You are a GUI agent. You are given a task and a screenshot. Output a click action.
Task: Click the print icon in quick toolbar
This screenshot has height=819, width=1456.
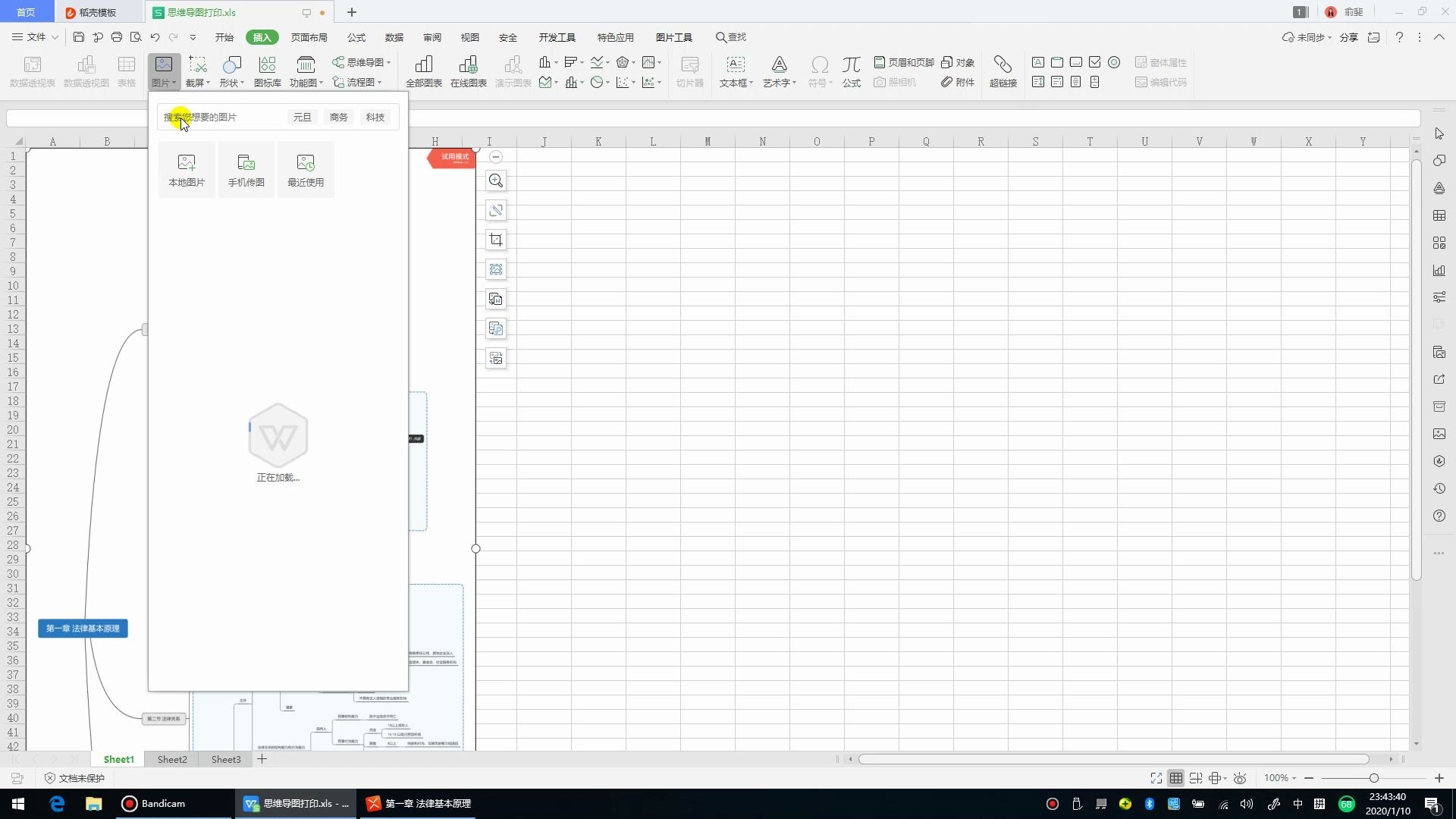(x=117, y=37)
